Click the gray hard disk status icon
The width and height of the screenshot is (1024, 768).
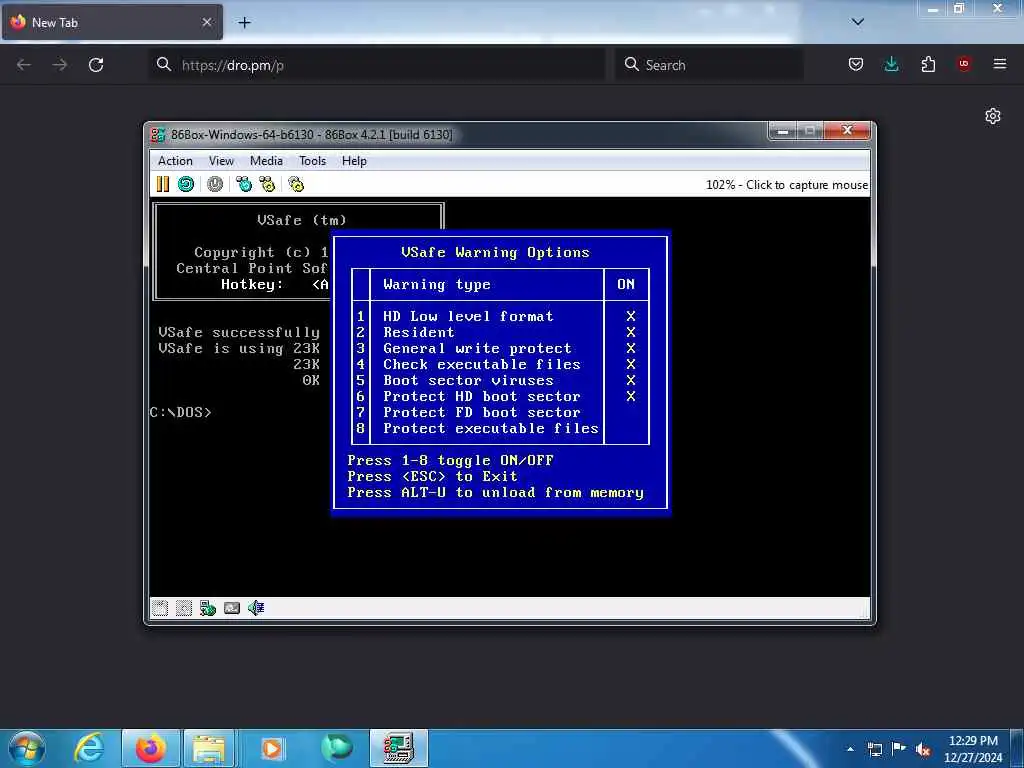[232, 608]
